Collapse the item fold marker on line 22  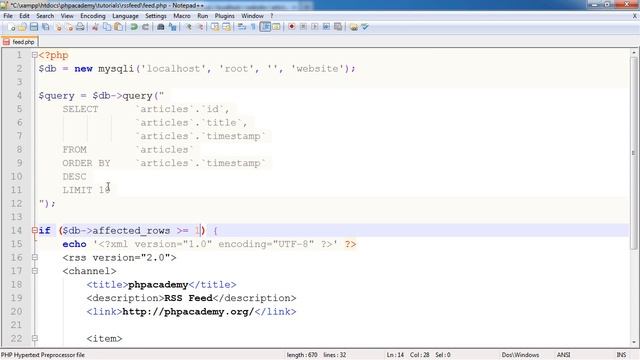[35, 338]
